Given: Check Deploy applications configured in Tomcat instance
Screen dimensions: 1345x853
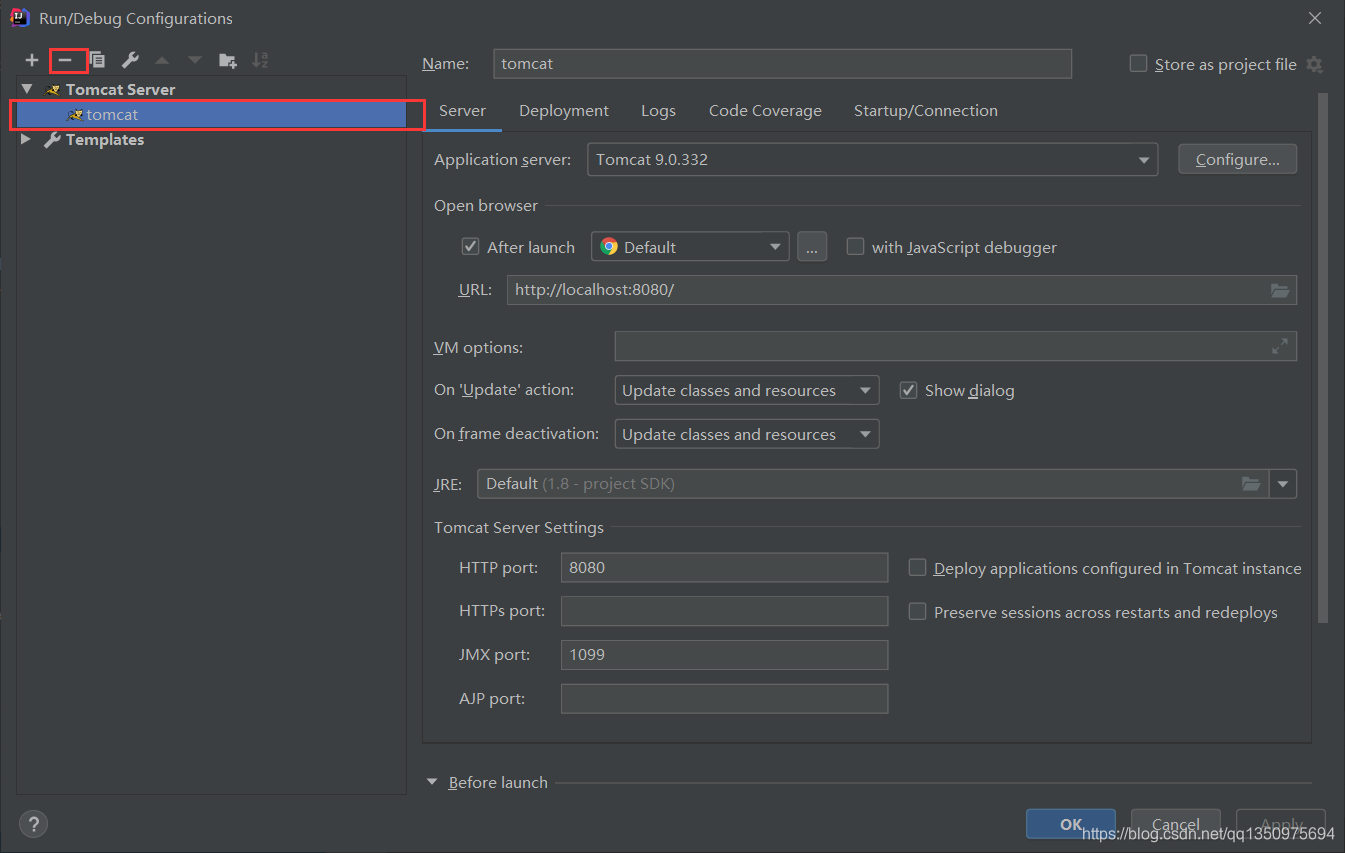Looking at the screenshot, I should tap(917, 568).
